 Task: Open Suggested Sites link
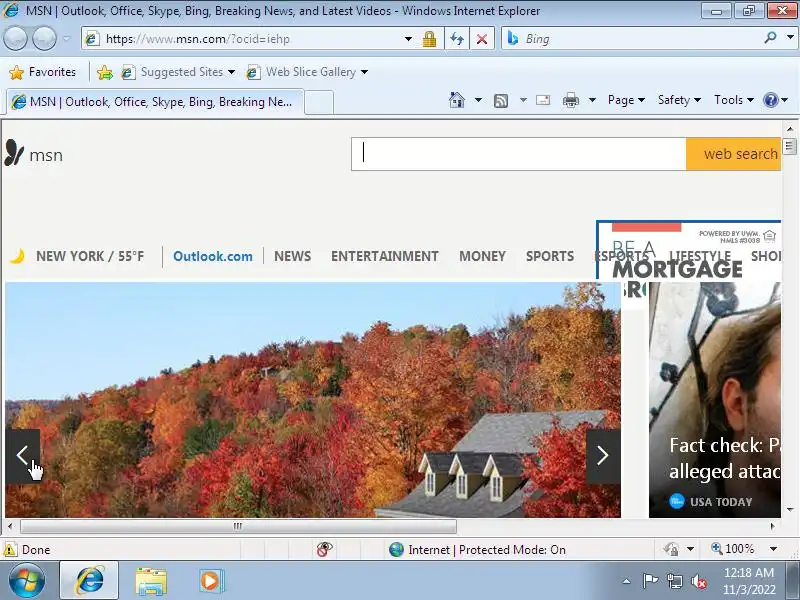point(178,72)
